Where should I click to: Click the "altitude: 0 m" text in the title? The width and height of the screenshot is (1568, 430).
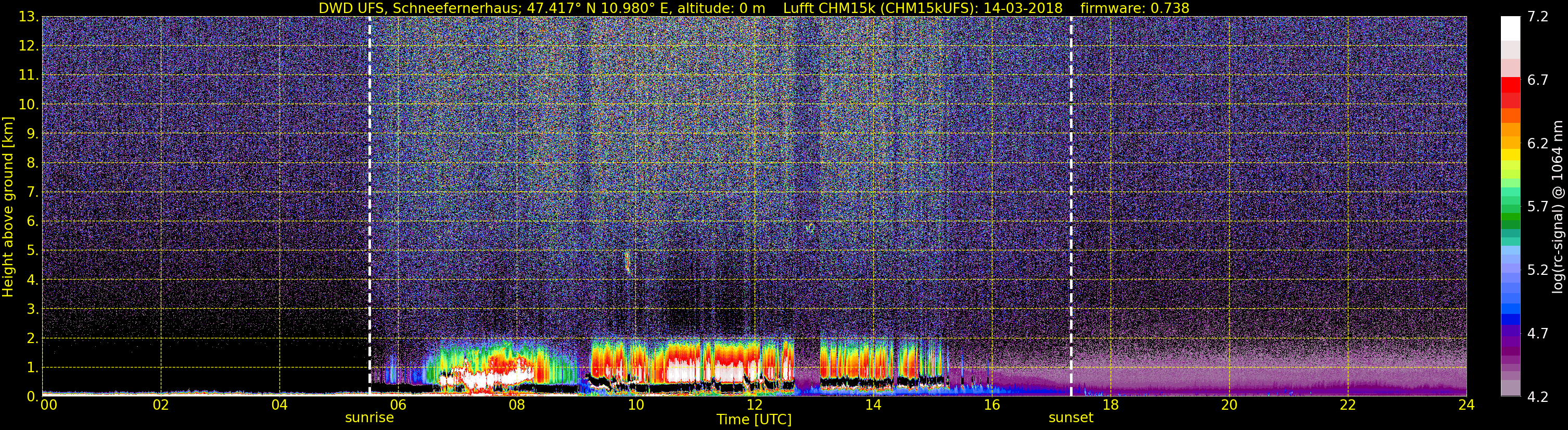[721, 8]
